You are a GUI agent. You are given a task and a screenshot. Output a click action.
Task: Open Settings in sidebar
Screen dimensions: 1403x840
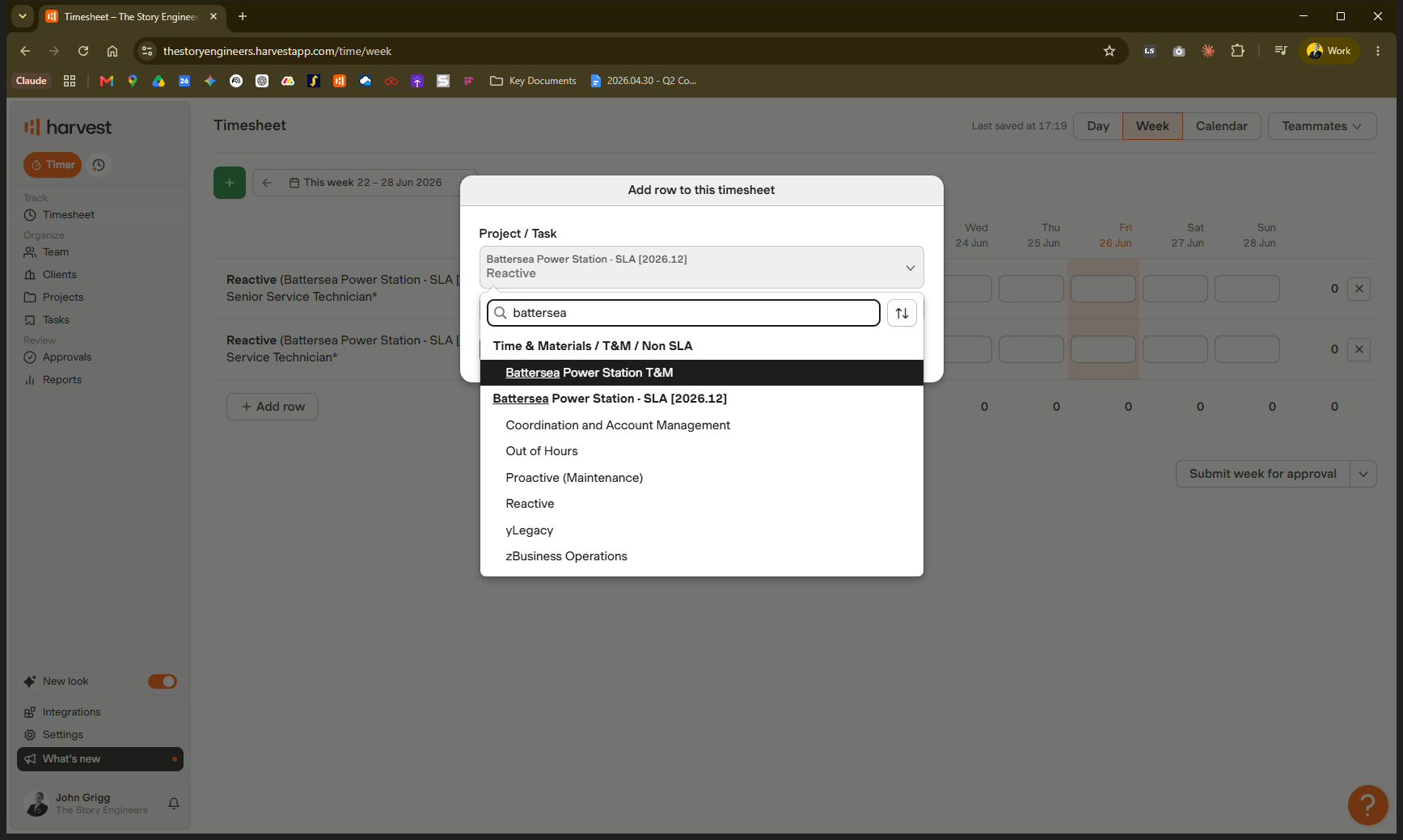[62, 735]
